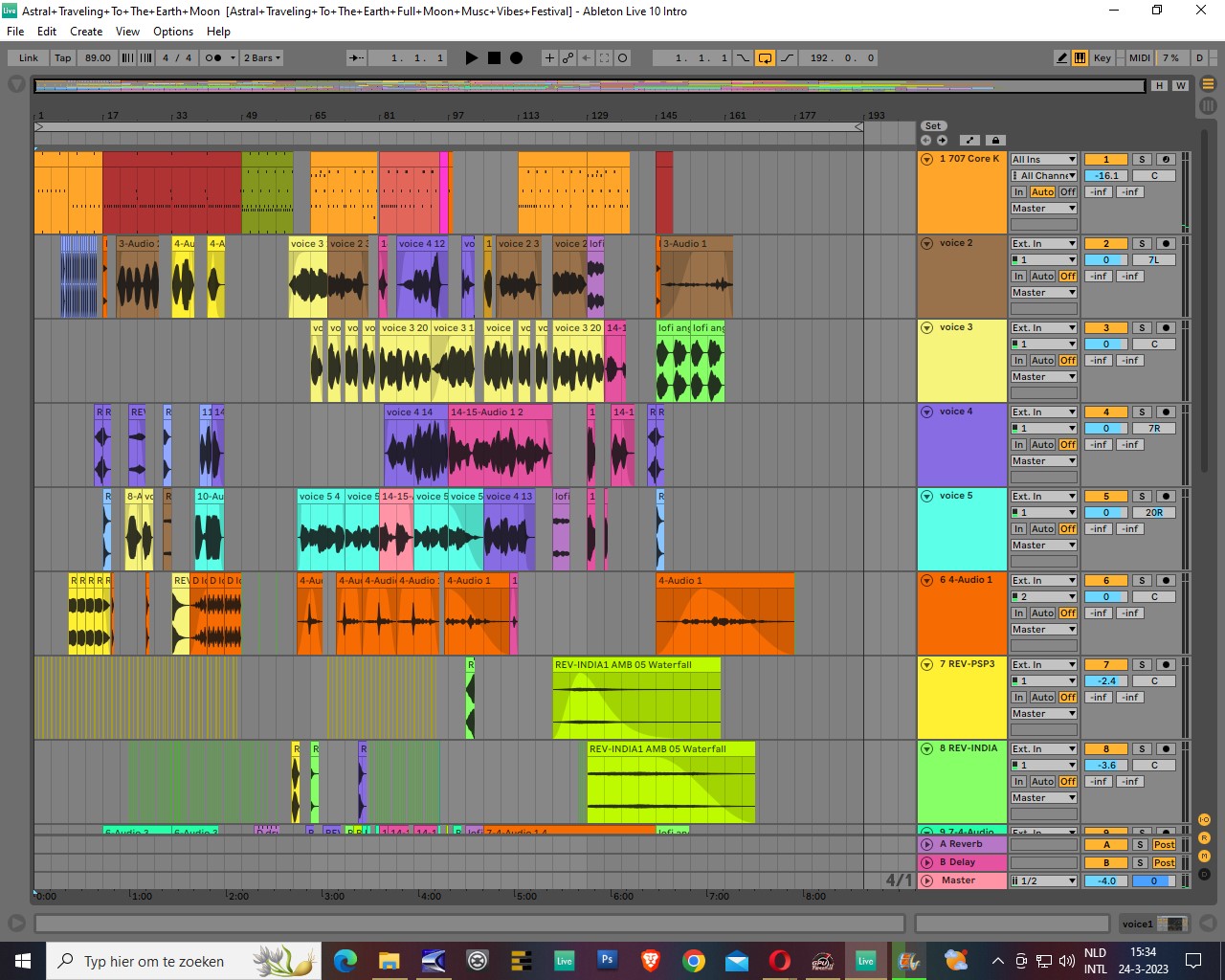This screenshot has width=1225, height=980.
Task: Open the Options menu
Action: (x=173, y=32)
